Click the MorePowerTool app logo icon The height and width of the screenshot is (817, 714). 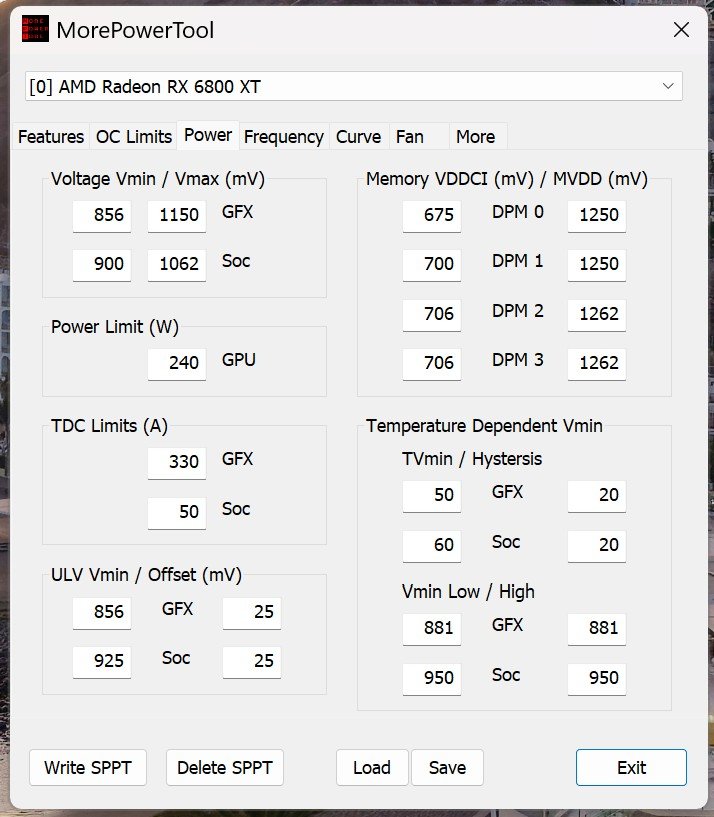[x=35, y=29]
